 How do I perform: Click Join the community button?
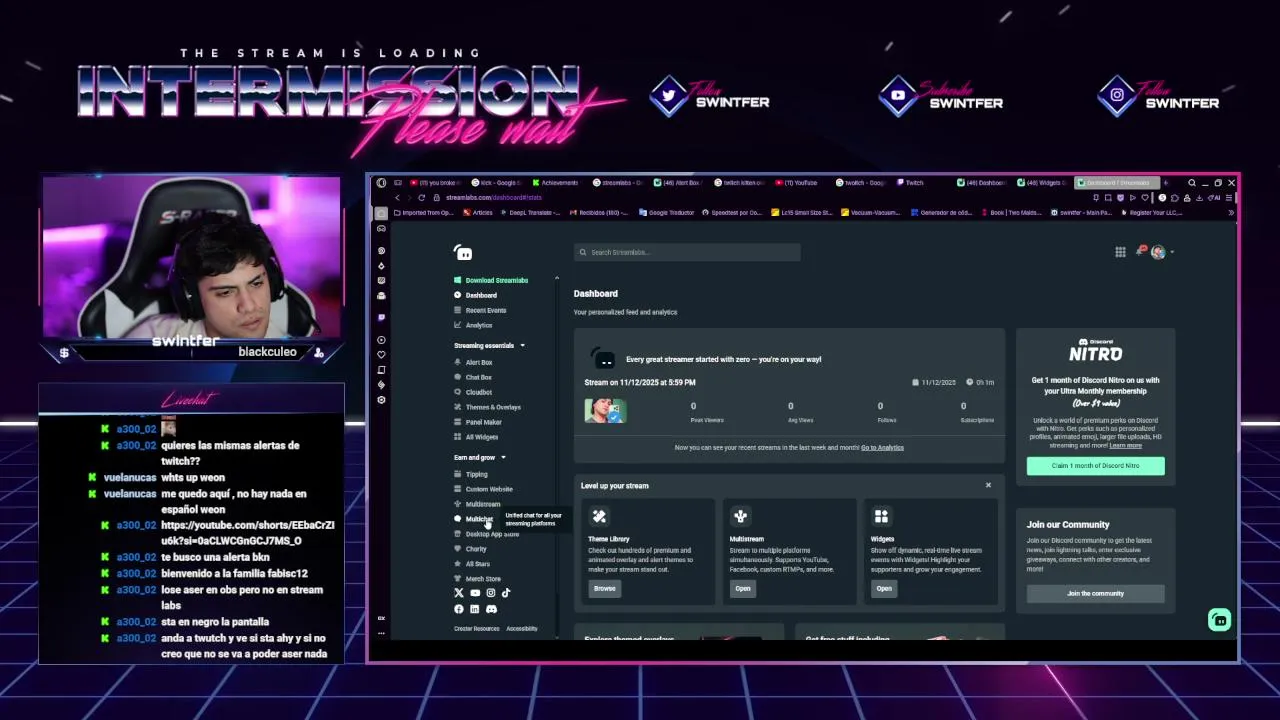coord(1095,594)
